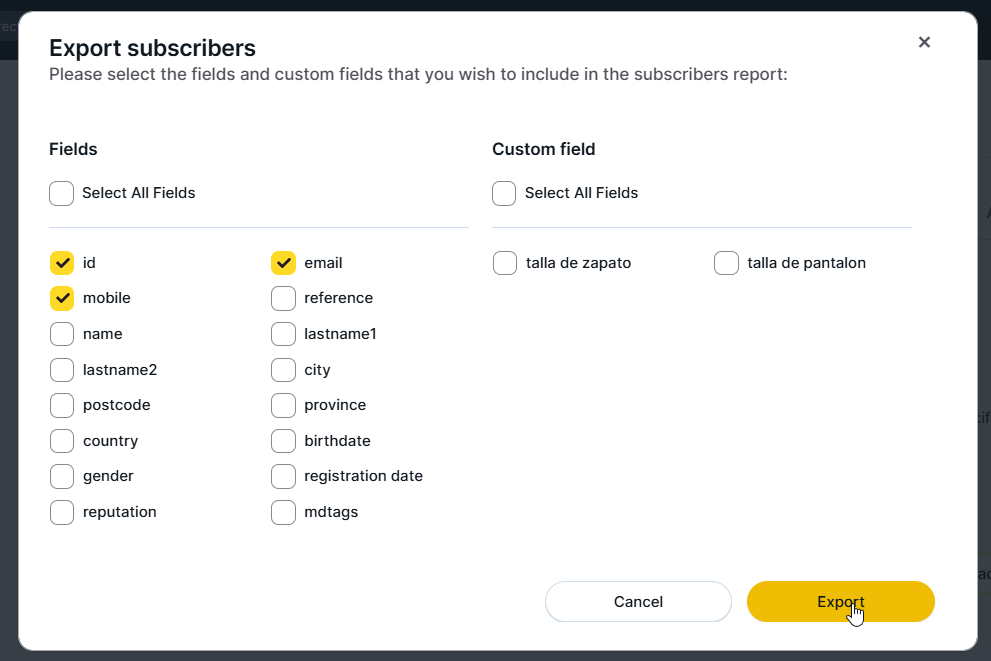Check Select All Fields under Custom field
The width and height of the screenshot is (991, 661).
coord(504,193)
